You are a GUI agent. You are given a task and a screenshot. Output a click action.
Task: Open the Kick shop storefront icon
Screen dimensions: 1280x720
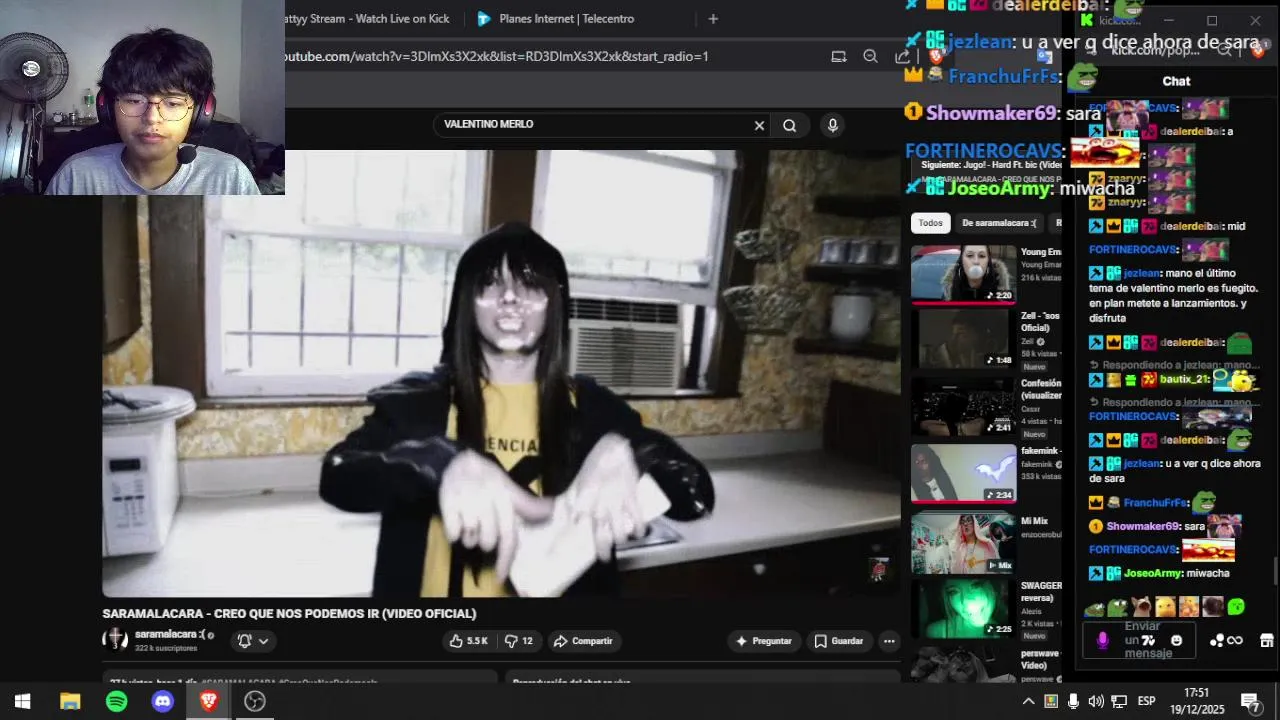tap(1266, 640)
